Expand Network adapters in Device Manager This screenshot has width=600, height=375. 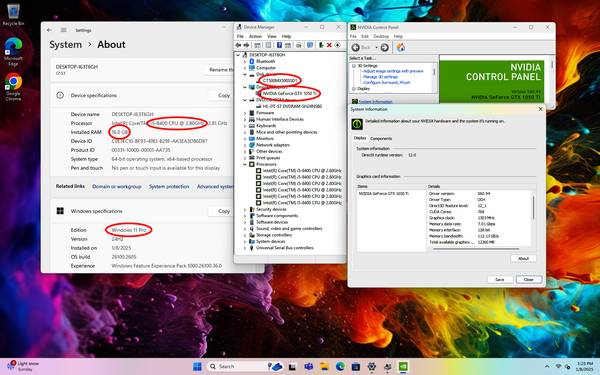[x=245, y=145]
